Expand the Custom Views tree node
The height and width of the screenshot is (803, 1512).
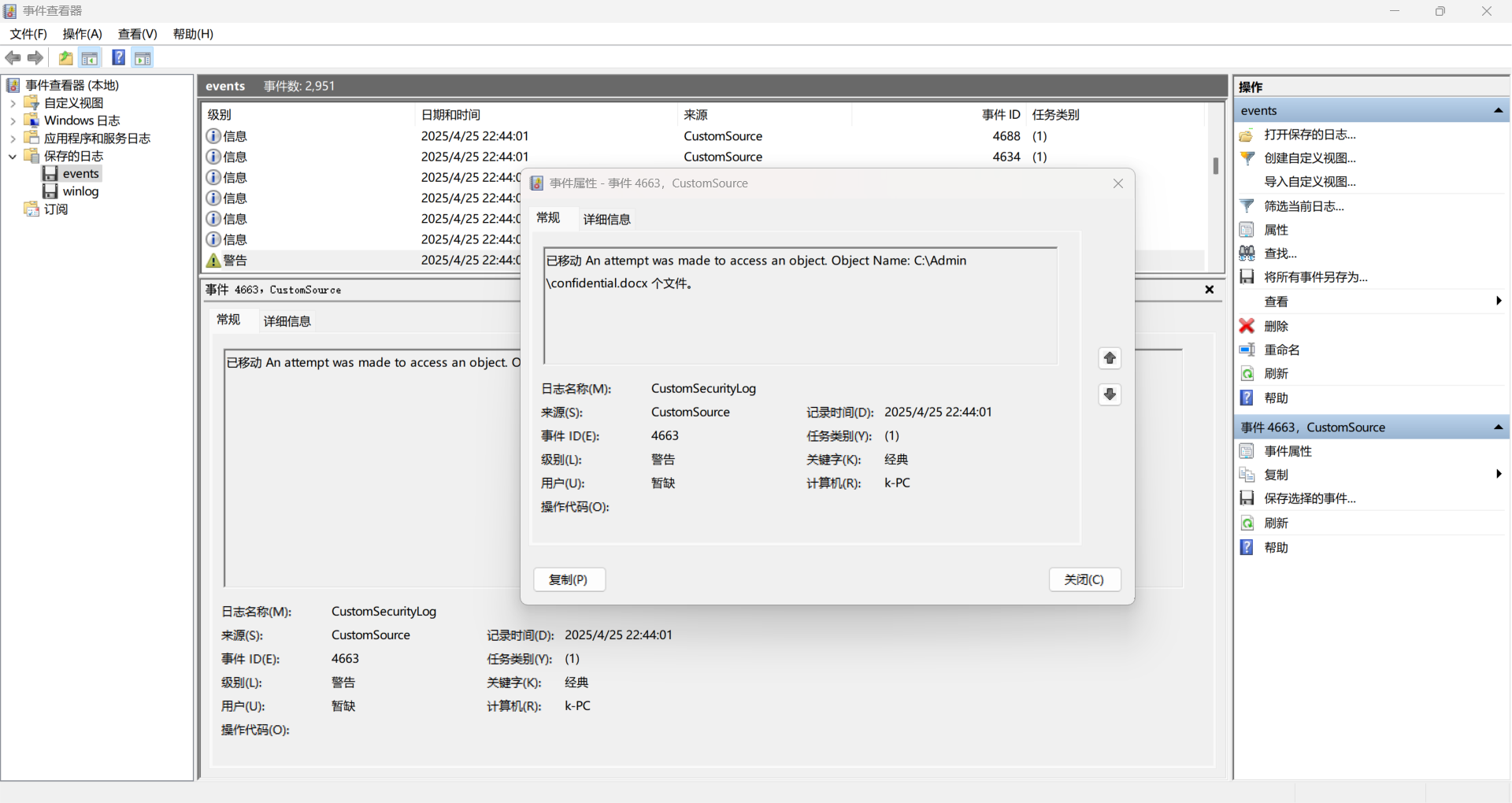(x=13, y=103)
